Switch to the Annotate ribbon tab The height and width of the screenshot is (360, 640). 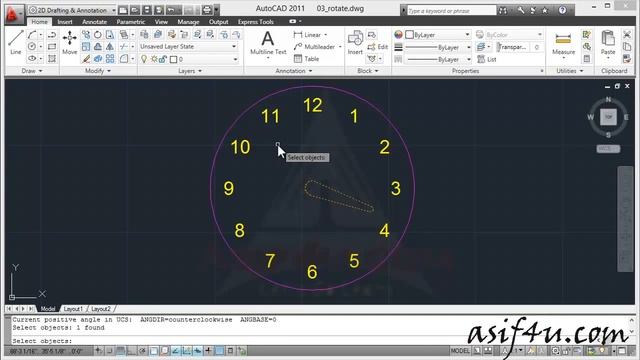94,22
